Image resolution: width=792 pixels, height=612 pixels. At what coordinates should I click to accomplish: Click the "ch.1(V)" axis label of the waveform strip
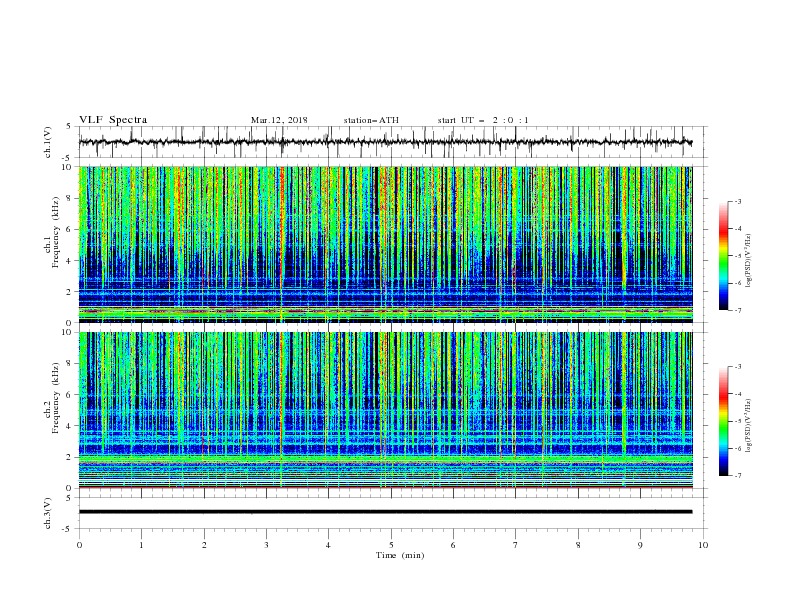(x=48, y=142)
